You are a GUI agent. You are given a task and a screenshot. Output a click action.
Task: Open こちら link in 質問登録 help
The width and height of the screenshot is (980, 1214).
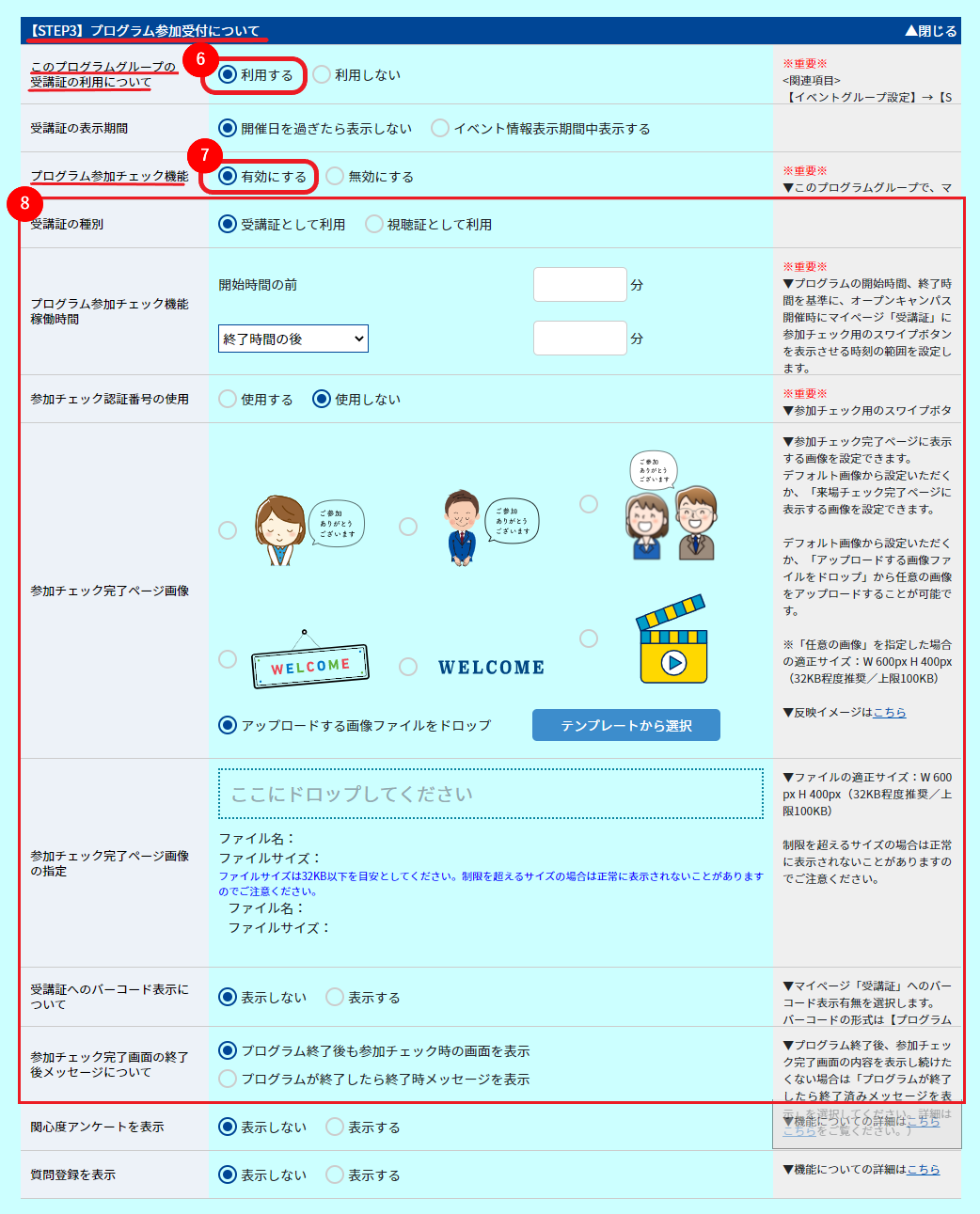924,1169
